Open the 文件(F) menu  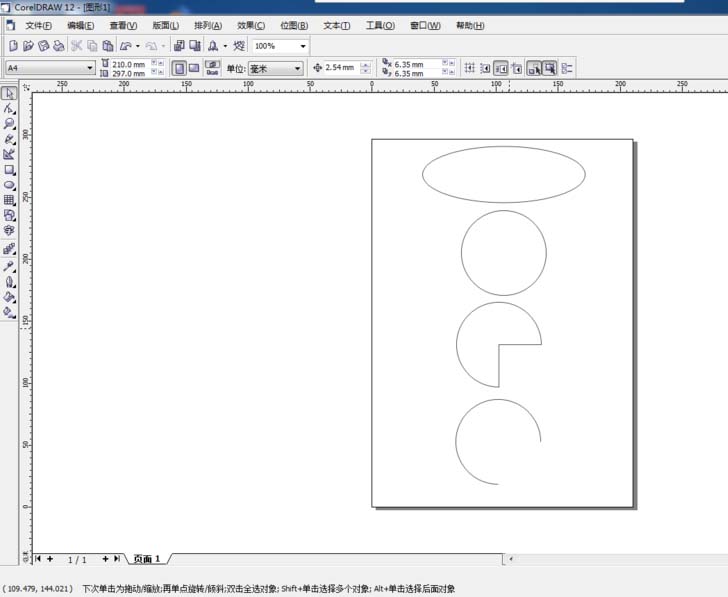click(38, 25)
